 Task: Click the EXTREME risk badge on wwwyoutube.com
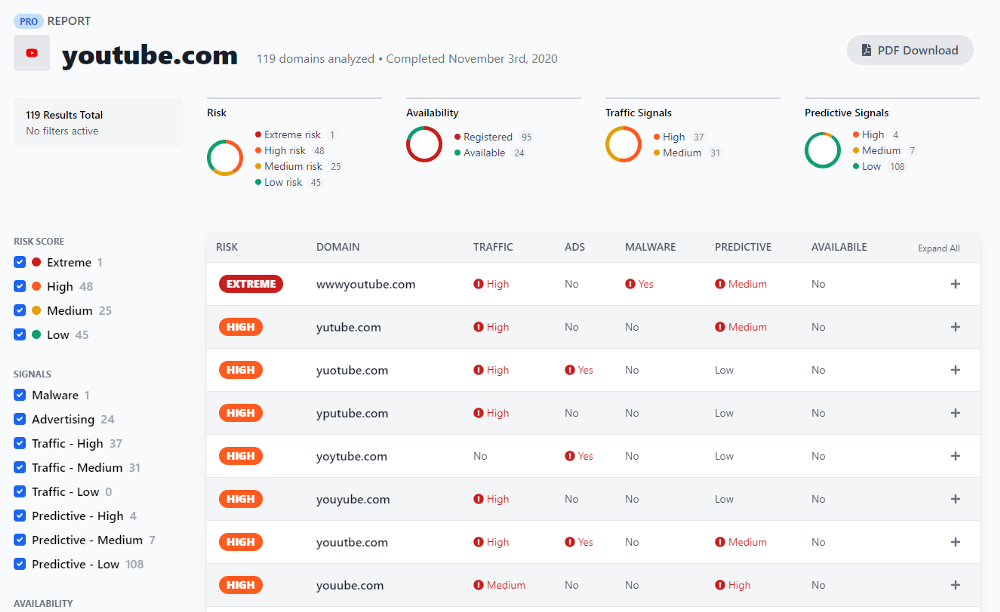coord(250,284)
